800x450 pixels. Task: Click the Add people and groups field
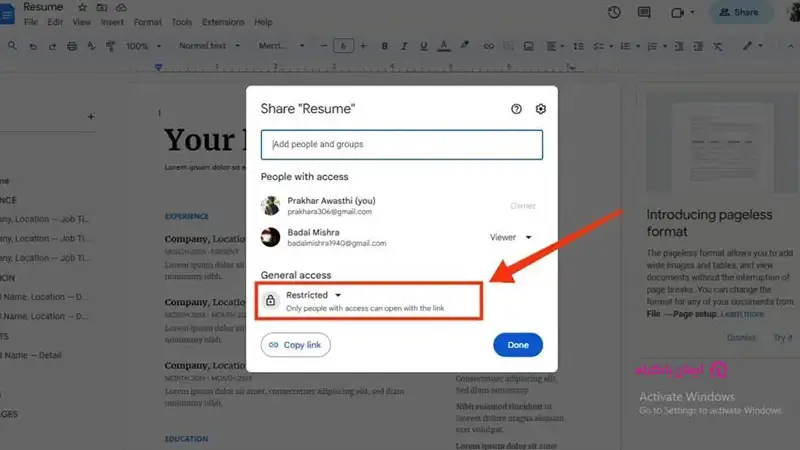pyautogui.click(x=401, y=144)
